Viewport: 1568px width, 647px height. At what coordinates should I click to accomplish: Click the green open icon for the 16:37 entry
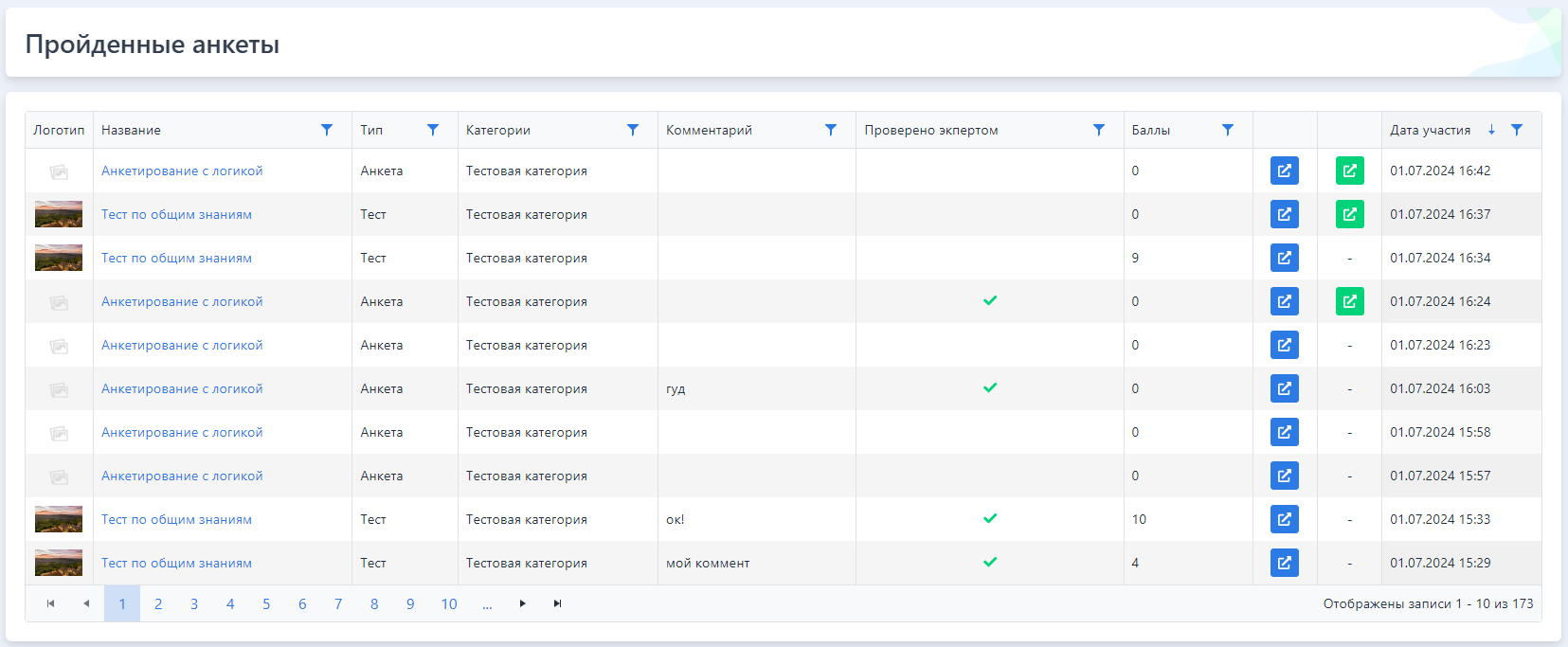1349,214
